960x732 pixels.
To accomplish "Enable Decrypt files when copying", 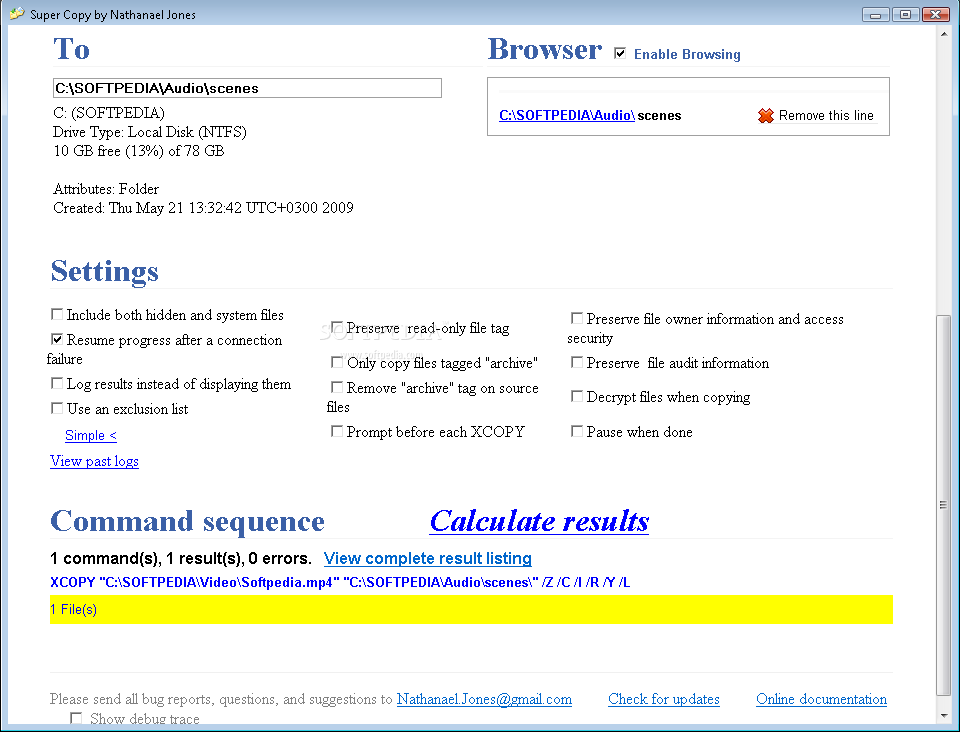I will (x=577, y=397).
